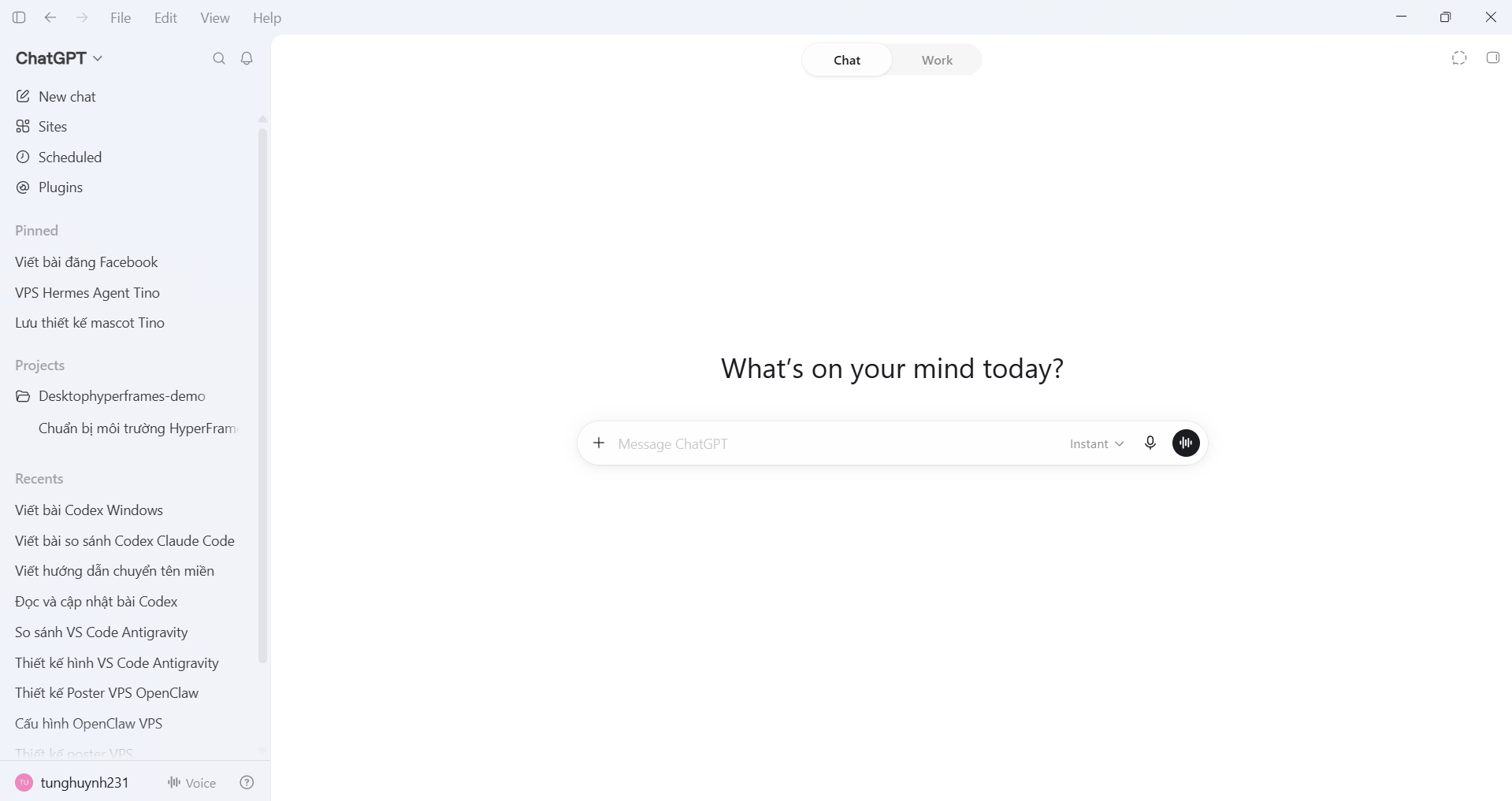This screenshot has height=801, width=1512.
Task: Click the Plugins icon
Action: coord(23,187)
